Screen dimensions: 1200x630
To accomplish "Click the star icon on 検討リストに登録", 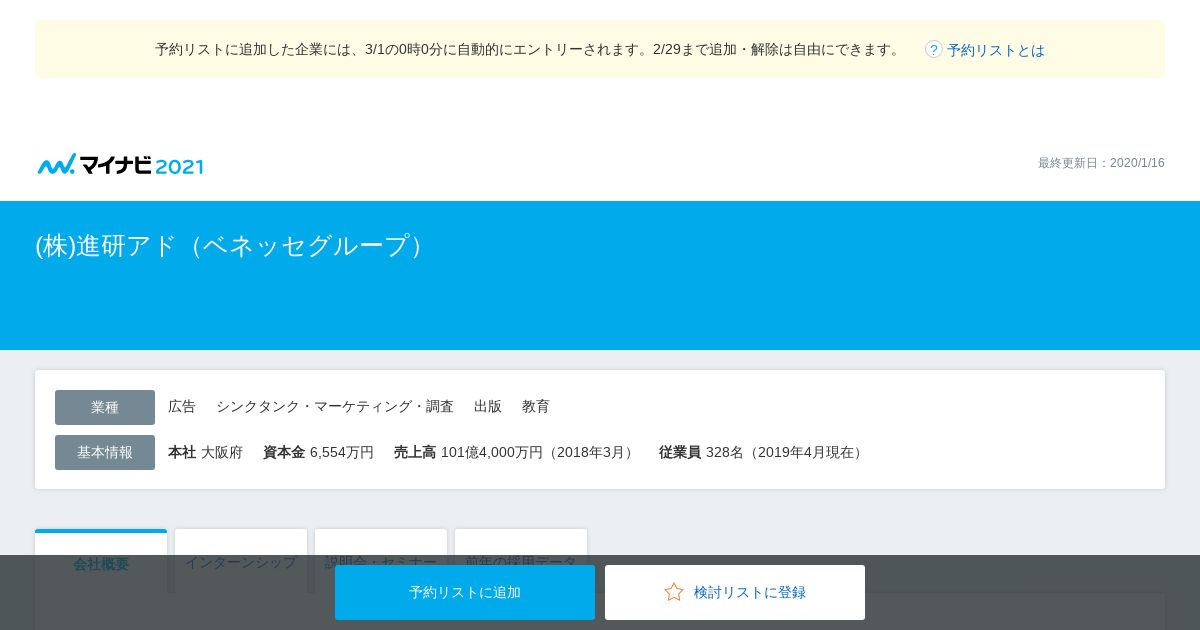I will [674, 592].
